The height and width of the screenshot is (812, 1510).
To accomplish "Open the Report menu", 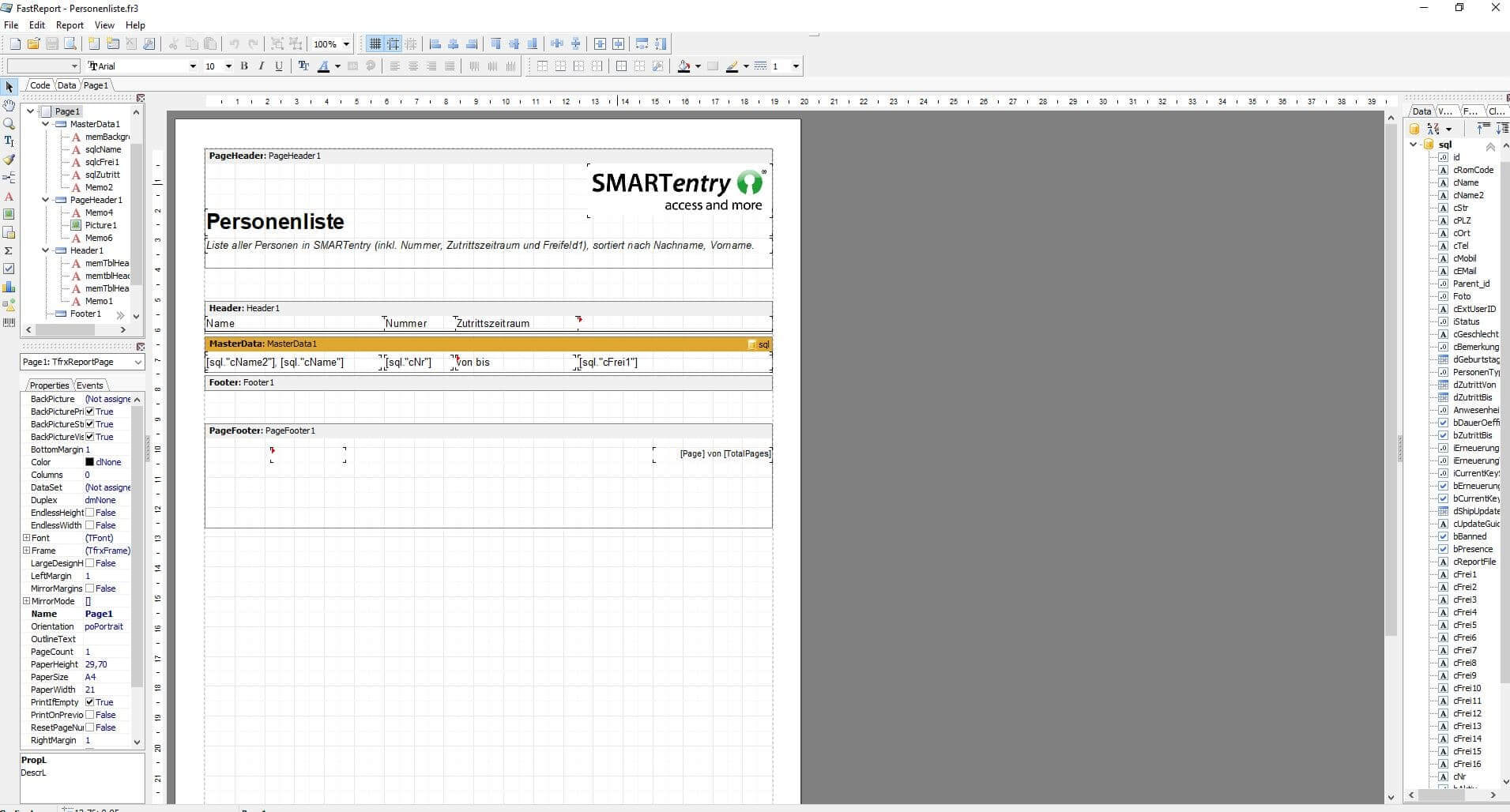I will coord(70,24).
